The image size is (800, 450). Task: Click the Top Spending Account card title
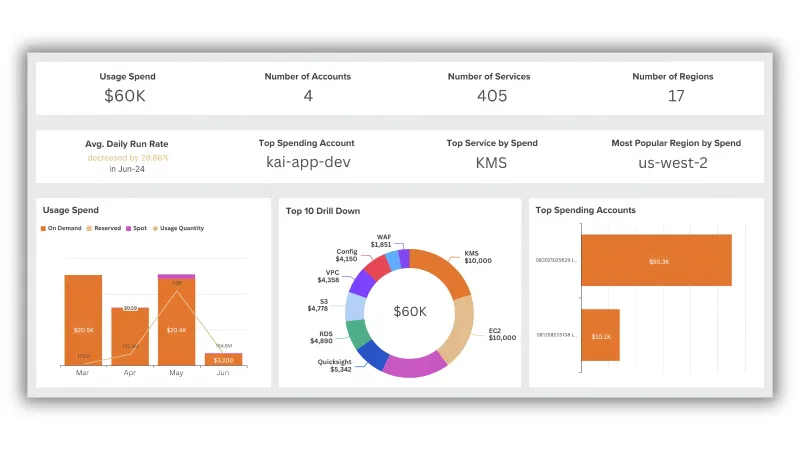click(307, 143)
